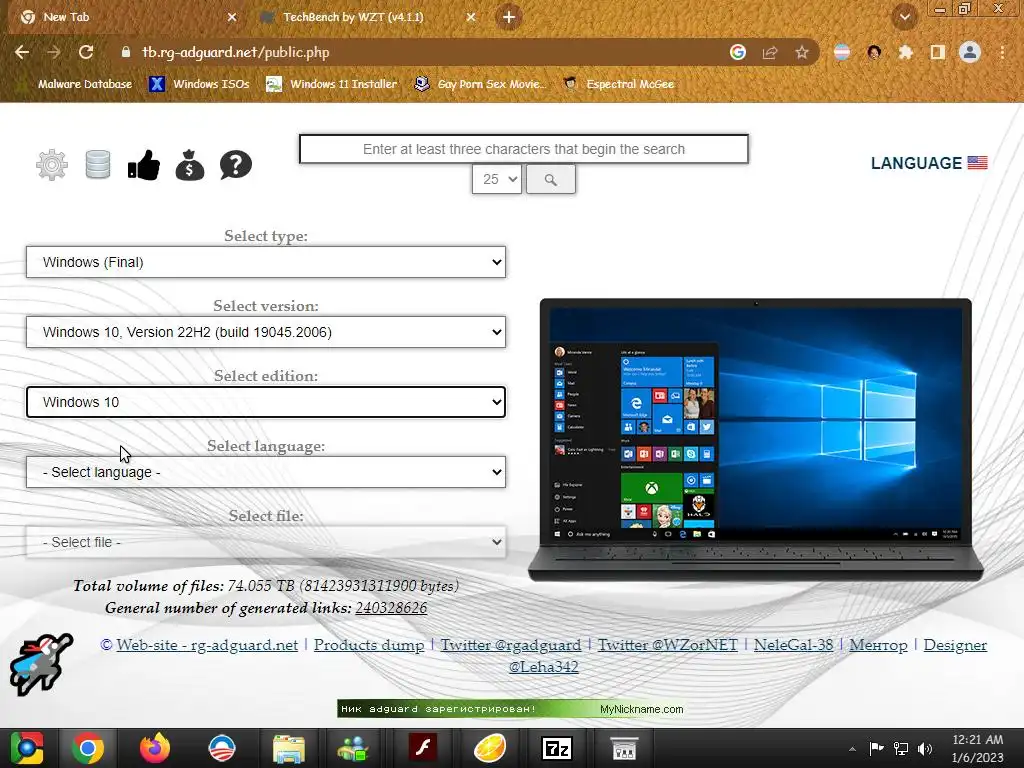Open new tab with plus button
Viewport: 1024px width, 768px height.
[x=509, y=17]
